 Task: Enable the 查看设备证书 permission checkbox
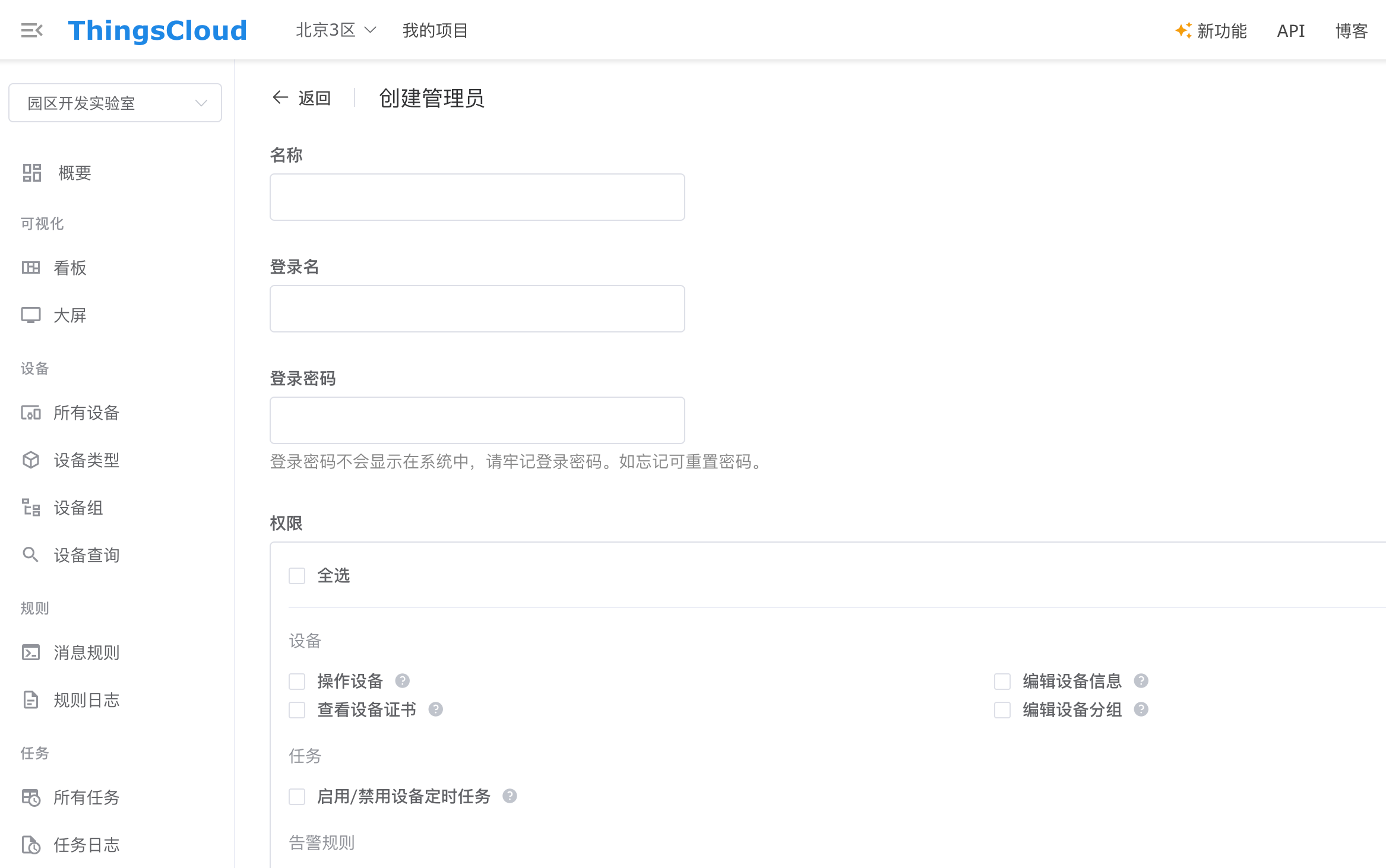(297, 710)
